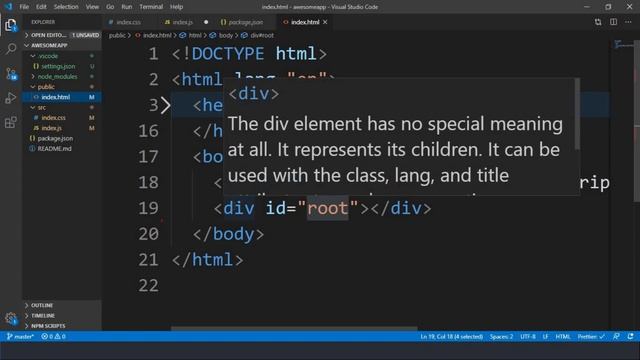This screenshot has width=640, height=360.
Task: Switch to the package.json tab
Action: pyautogui.click(x=245, y=22)
